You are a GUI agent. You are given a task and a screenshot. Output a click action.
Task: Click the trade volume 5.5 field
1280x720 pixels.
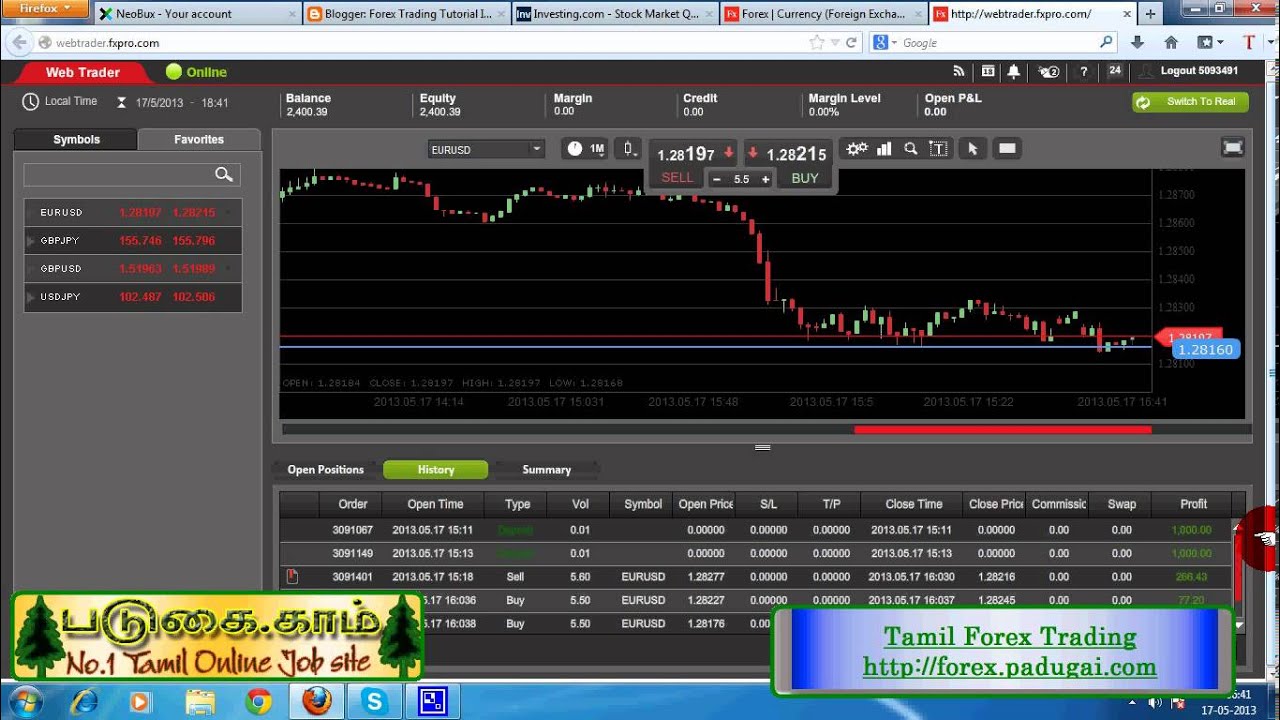(x=741, y=179)
